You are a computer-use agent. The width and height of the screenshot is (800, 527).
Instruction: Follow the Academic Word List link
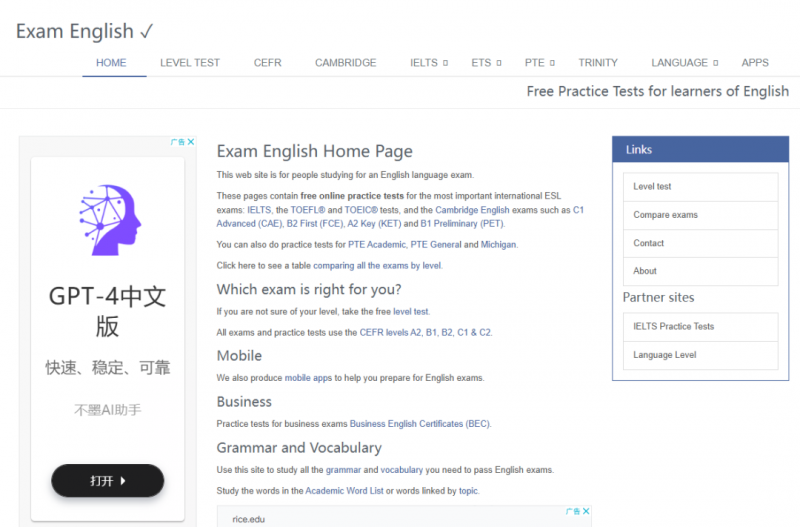coord(344,491)
